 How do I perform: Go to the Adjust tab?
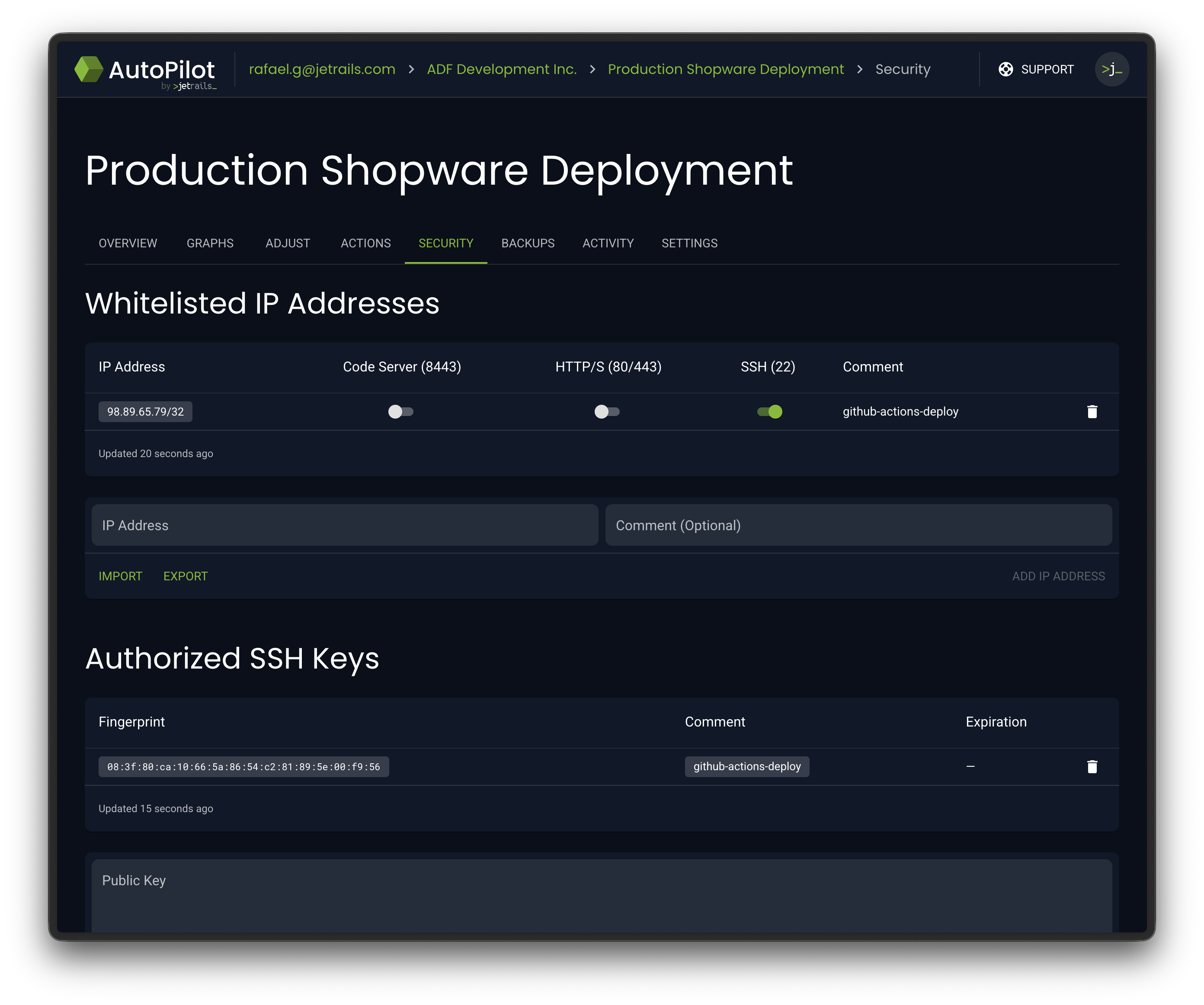[287, 243]
